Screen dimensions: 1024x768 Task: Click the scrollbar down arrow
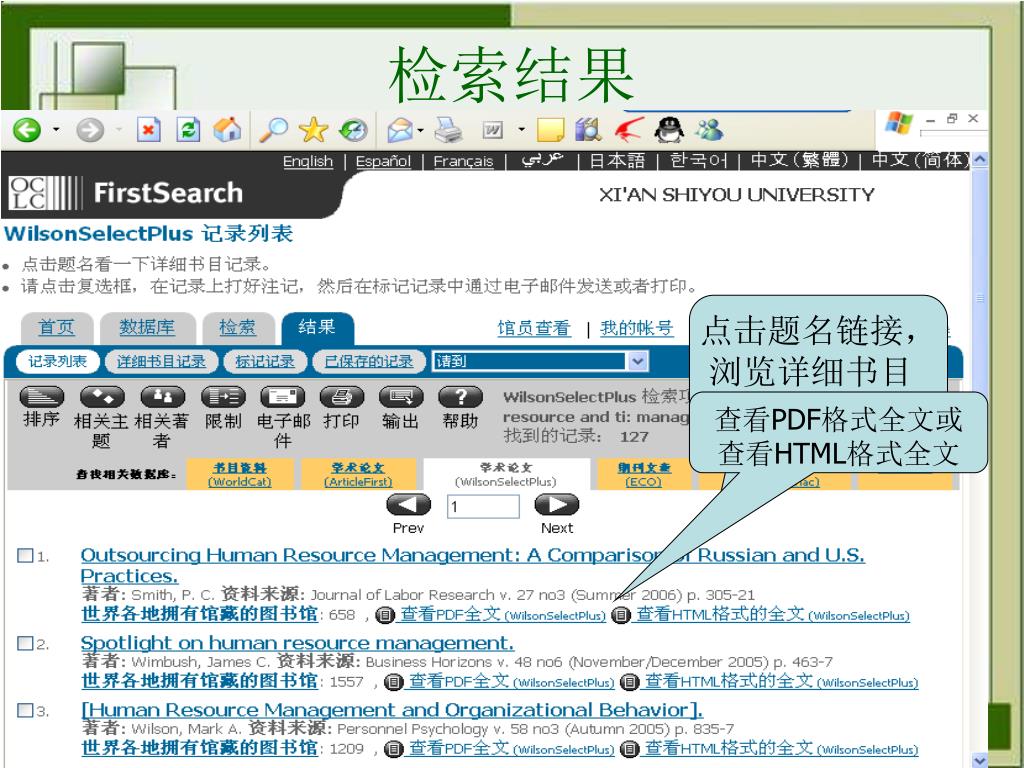pyautogui.click(x=980, y=760)
